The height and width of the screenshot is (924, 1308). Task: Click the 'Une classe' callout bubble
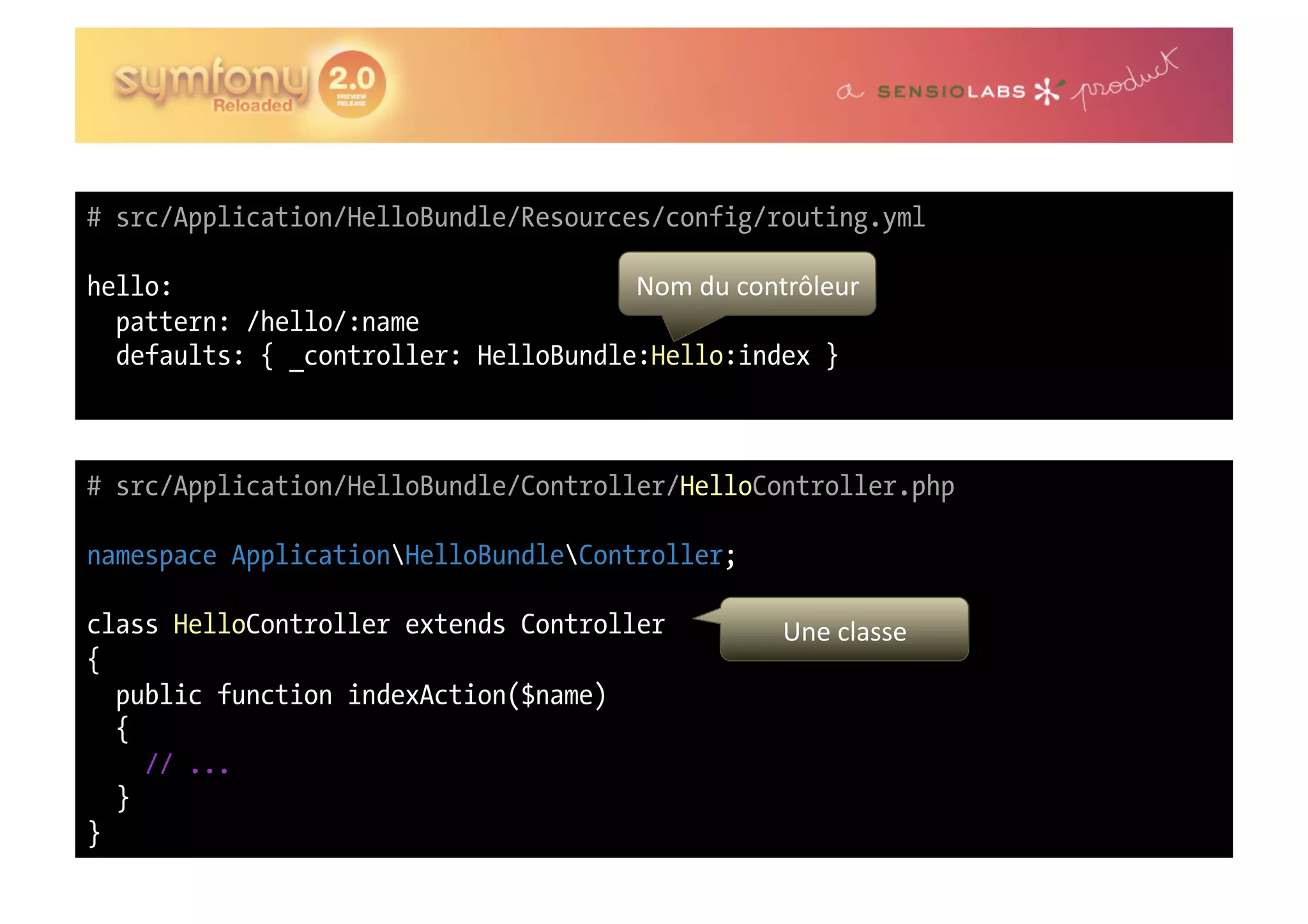tap(844, 631)
